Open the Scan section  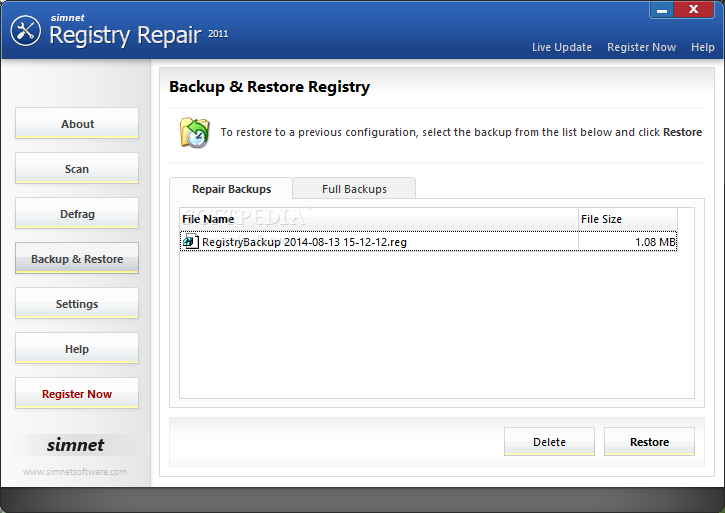click(77, 168)
